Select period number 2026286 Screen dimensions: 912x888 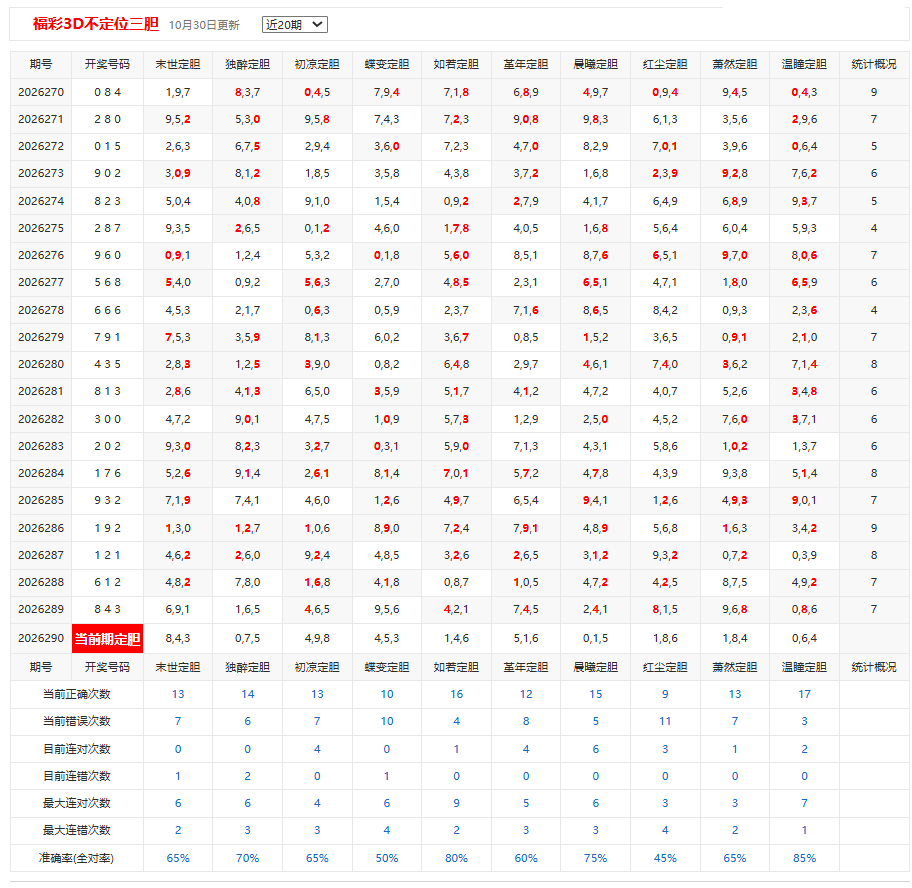tap(41, 528)
